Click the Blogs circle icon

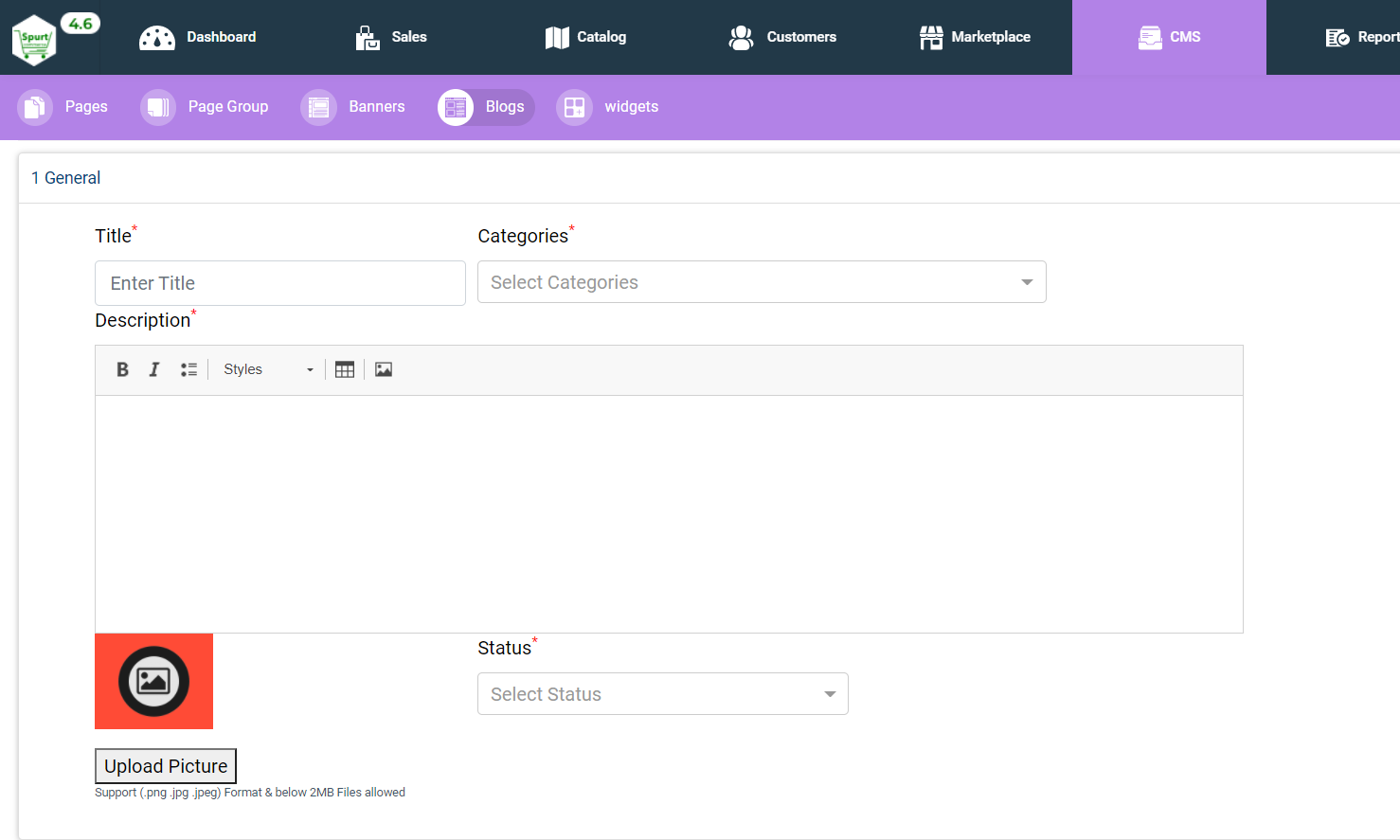456,107
